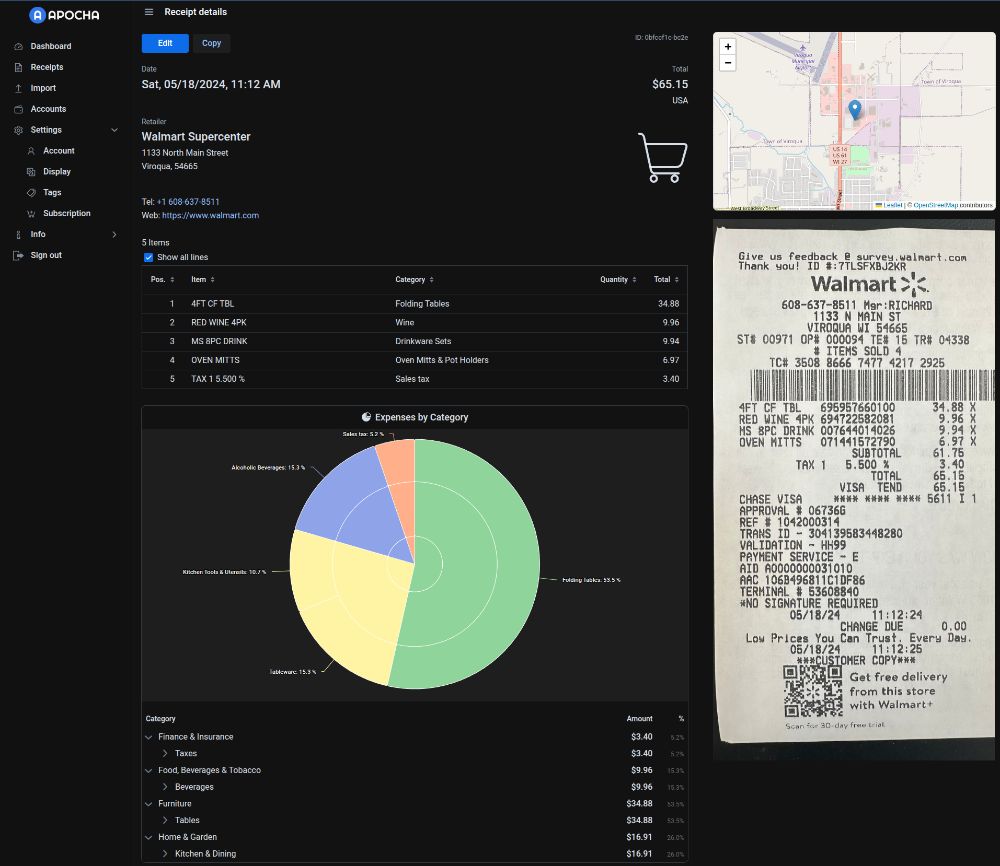The width and height of the screenshot is (1000, 866).
Task: Click the $65.15 receipt total
Action: click(x=670, y=84)
